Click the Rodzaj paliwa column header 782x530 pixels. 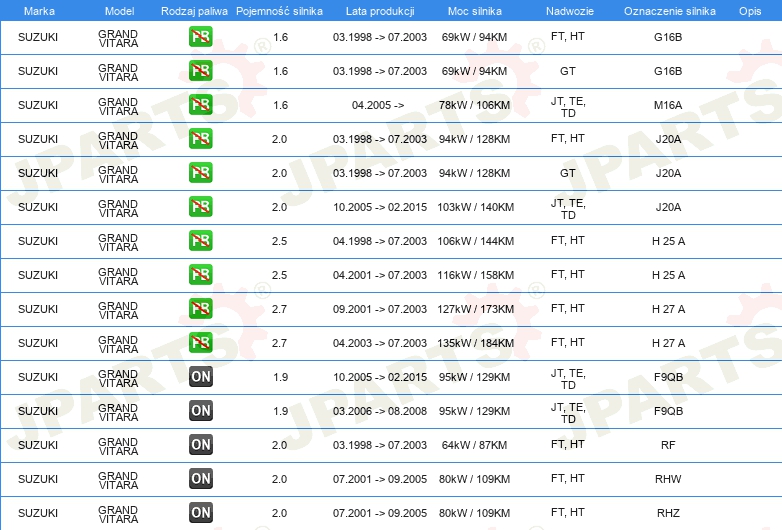pyautogui.click(x=194, y=11)
